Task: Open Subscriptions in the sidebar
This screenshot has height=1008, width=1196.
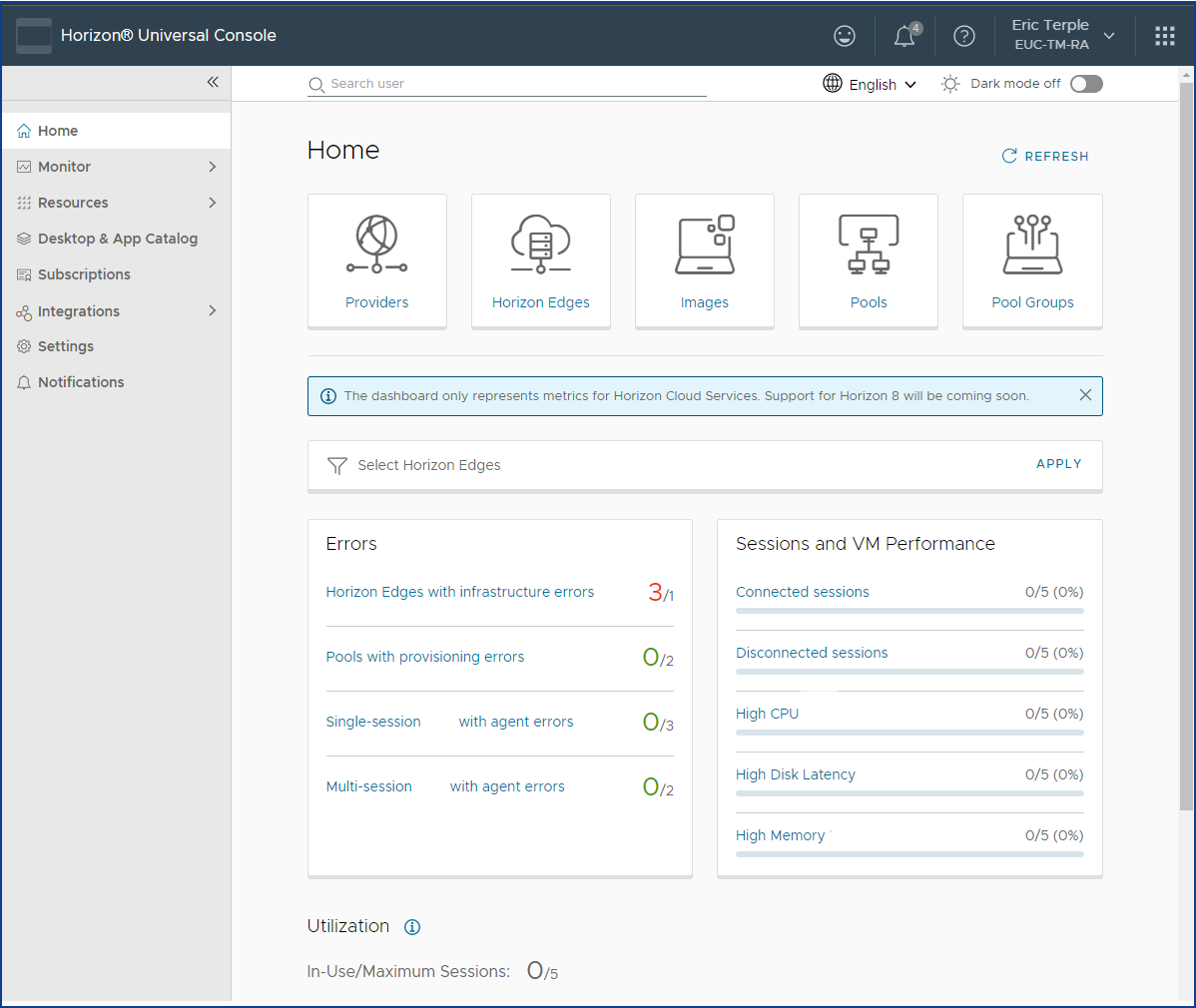Action: [x=84, y=274]
